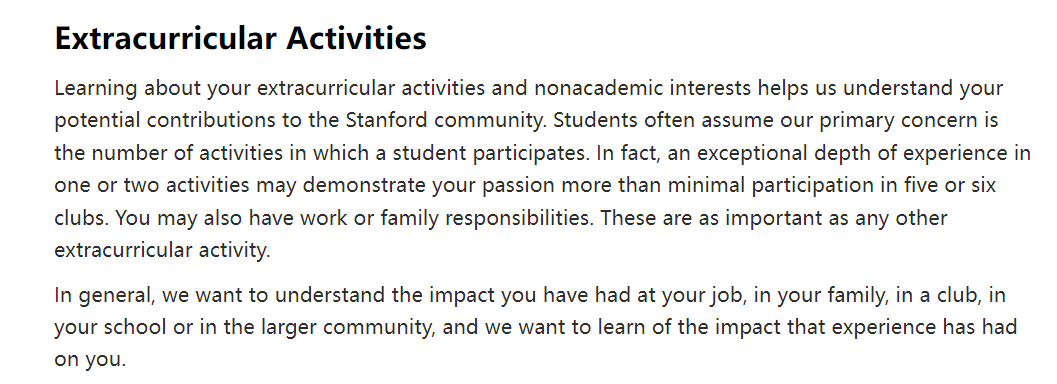Image resolution: width=1057 pixels, height=384 pixels.
Task: Click the word "Stanford" in first paragraph
Action: (387, 121)
